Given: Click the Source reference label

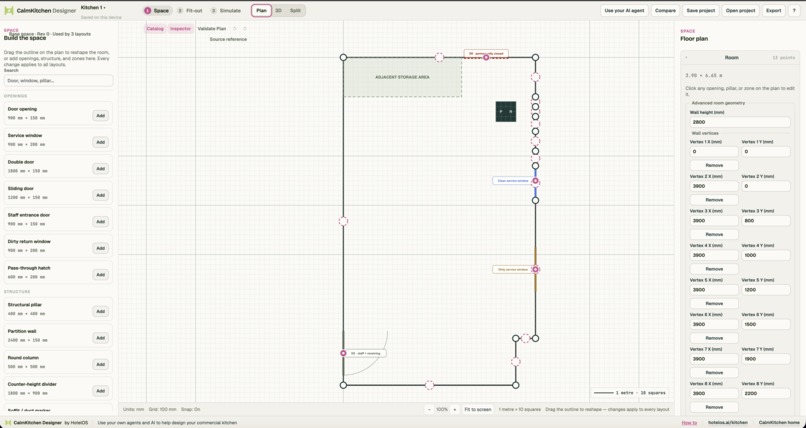Looking at the screenshot, I should (228, 39).
